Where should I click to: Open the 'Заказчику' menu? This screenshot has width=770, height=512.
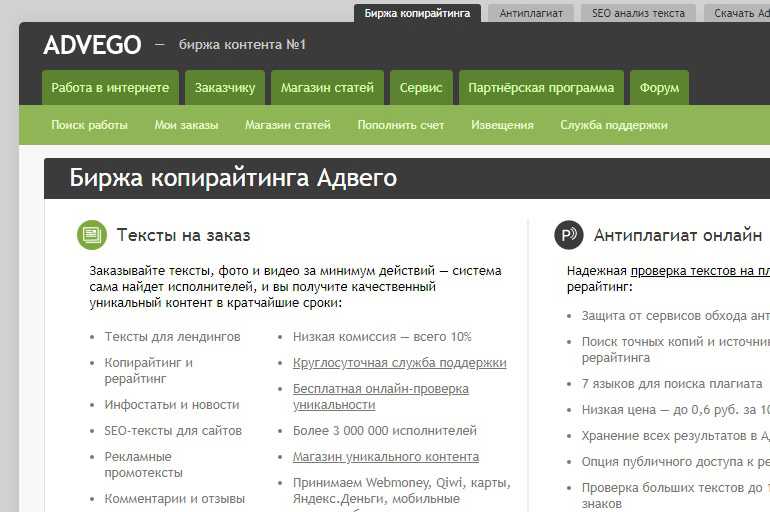pos(225,88)
